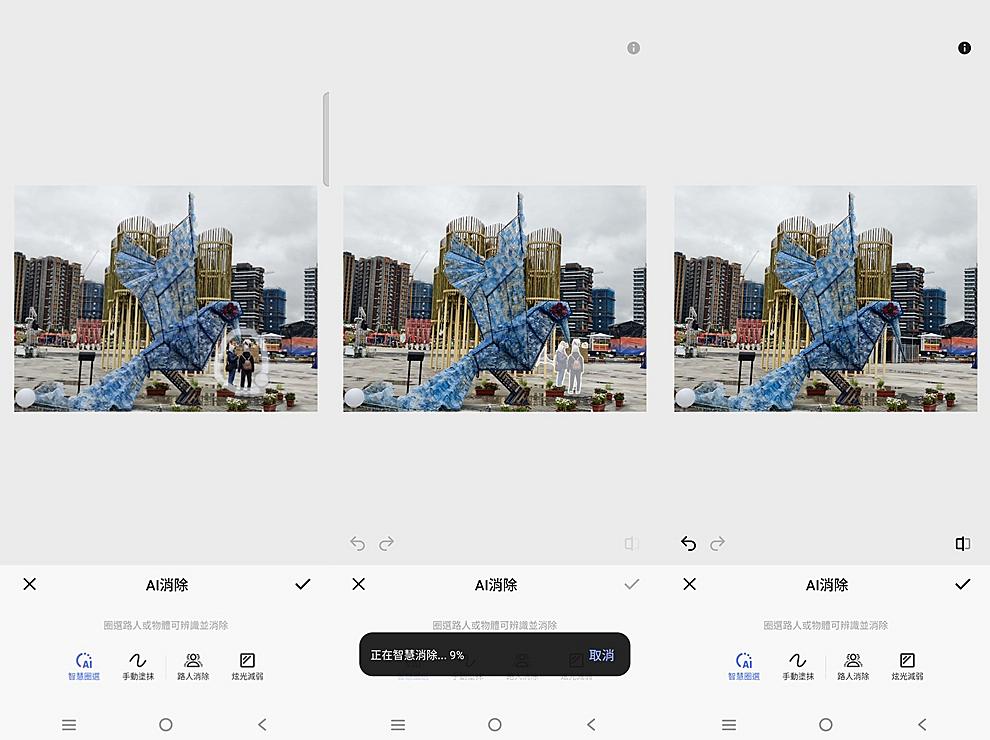The width and height of the screenshot is (990, 740).
Task: Close AI消除 with X in left screen
Action: point(30,584)
